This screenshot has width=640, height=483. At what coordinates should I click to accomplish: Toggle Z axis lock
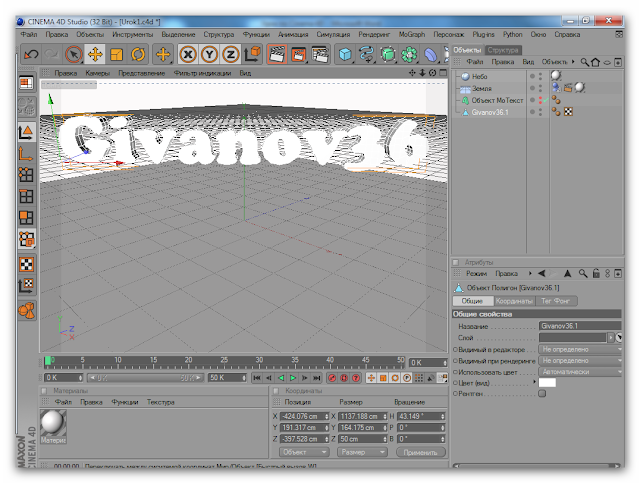click(x=231, y=54)
